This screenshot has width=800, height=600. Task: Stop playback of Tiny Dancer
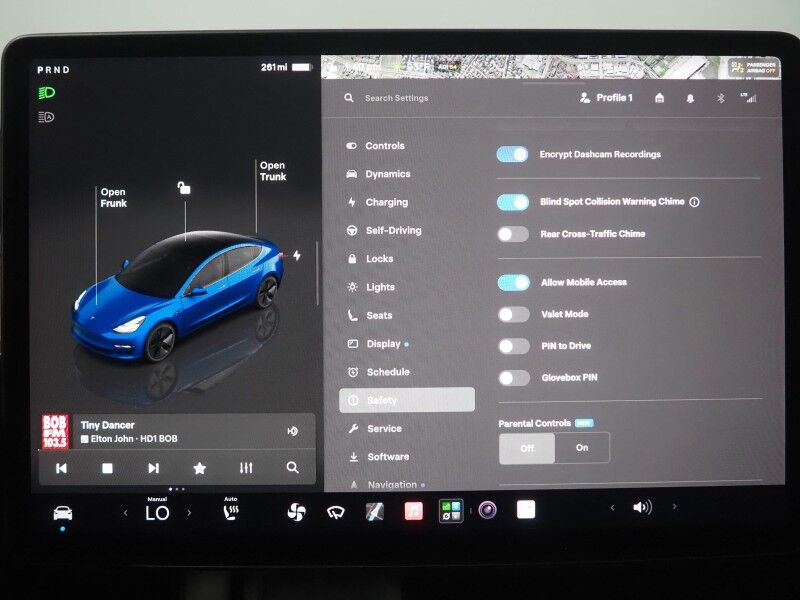(x=107, y=468)
